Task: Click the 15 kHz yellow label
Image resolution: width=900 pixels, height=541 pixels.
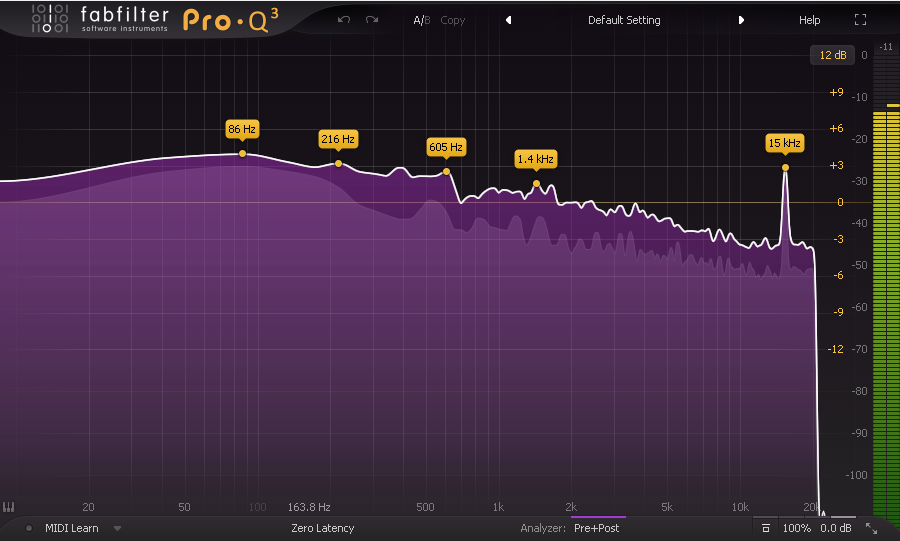Action: pyautogui.click(x=785, y=143)
